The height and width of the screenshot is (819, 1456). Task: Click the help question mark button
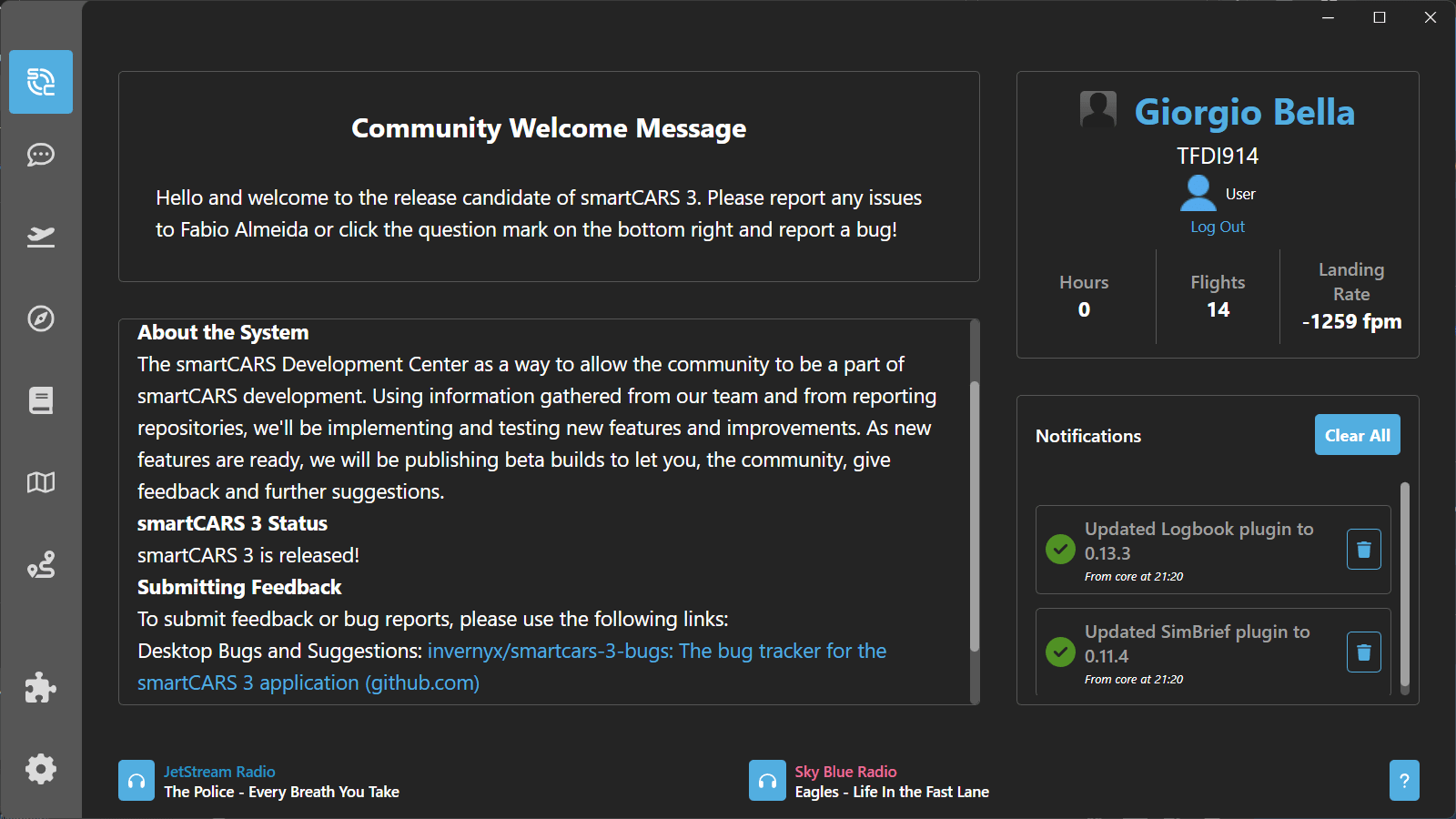[1404, 781]
